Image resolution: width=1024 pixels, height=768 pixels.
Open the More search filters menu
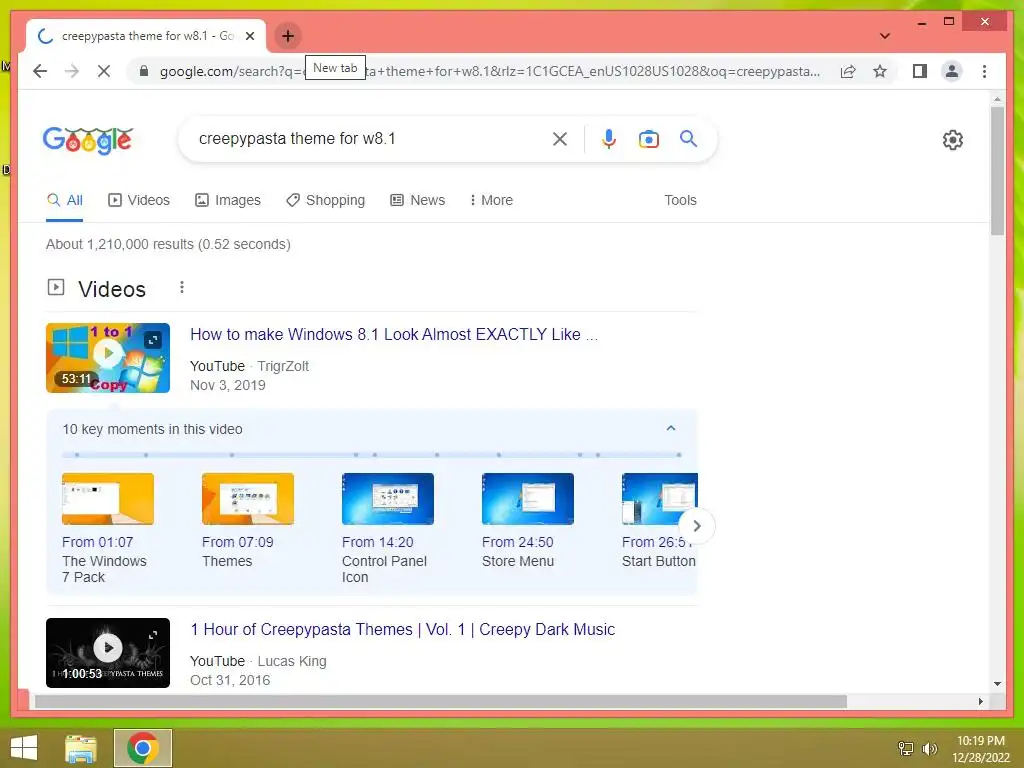pyautogui.click(x=491, y=200)
